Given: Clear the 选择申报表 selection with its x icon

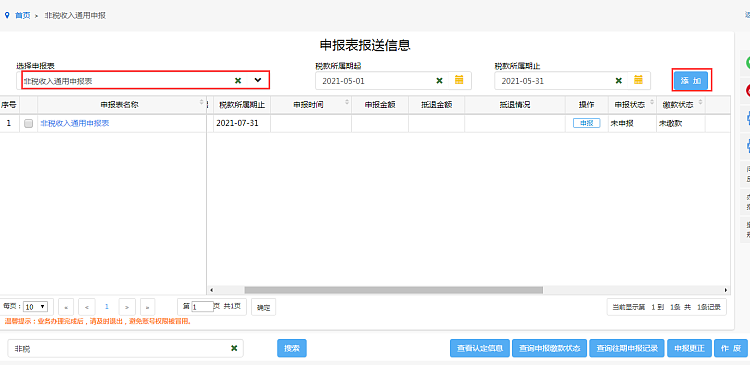Looking at the screenshot, I should click(x=238, y=80).
